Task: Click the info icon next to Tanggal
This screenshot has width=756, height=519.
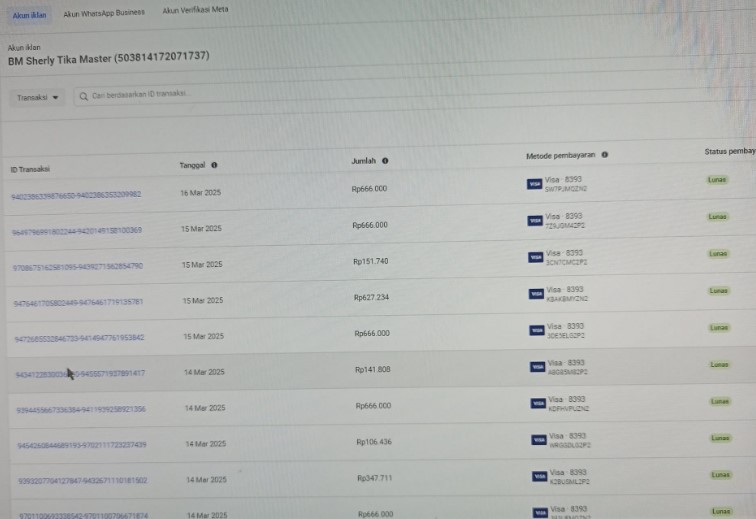Action: (x=215, y=165)
